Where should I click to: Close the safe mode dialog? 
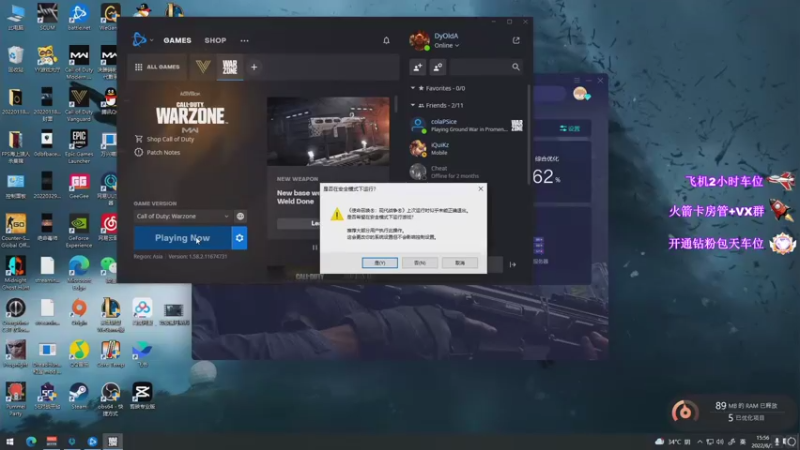(x=481, y=189)
